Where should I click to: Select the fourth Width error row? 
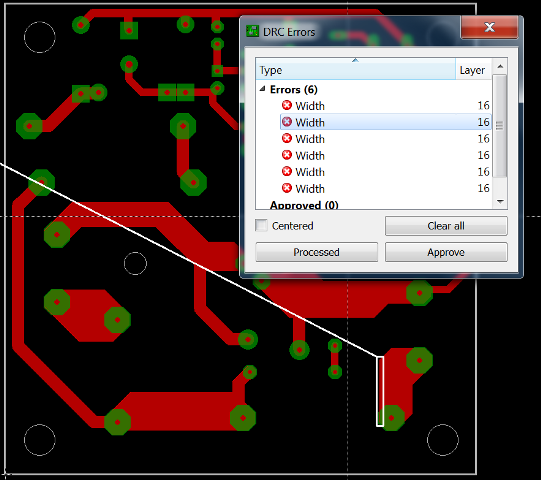pos(385,155)
